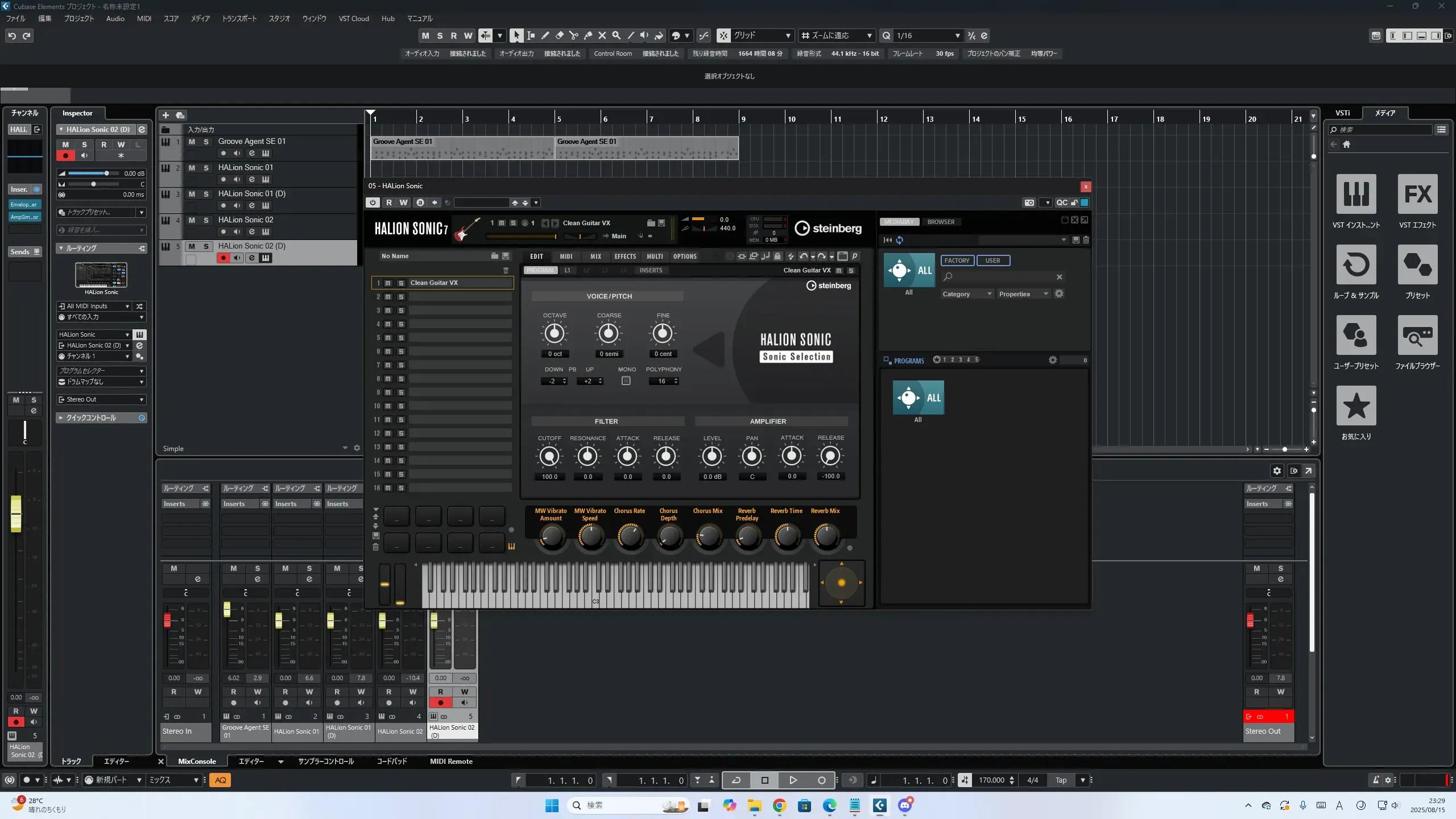Screen dimensions: 1456x819
Task: Select the Glue tool in toolbar
Action: pos(588,35)
